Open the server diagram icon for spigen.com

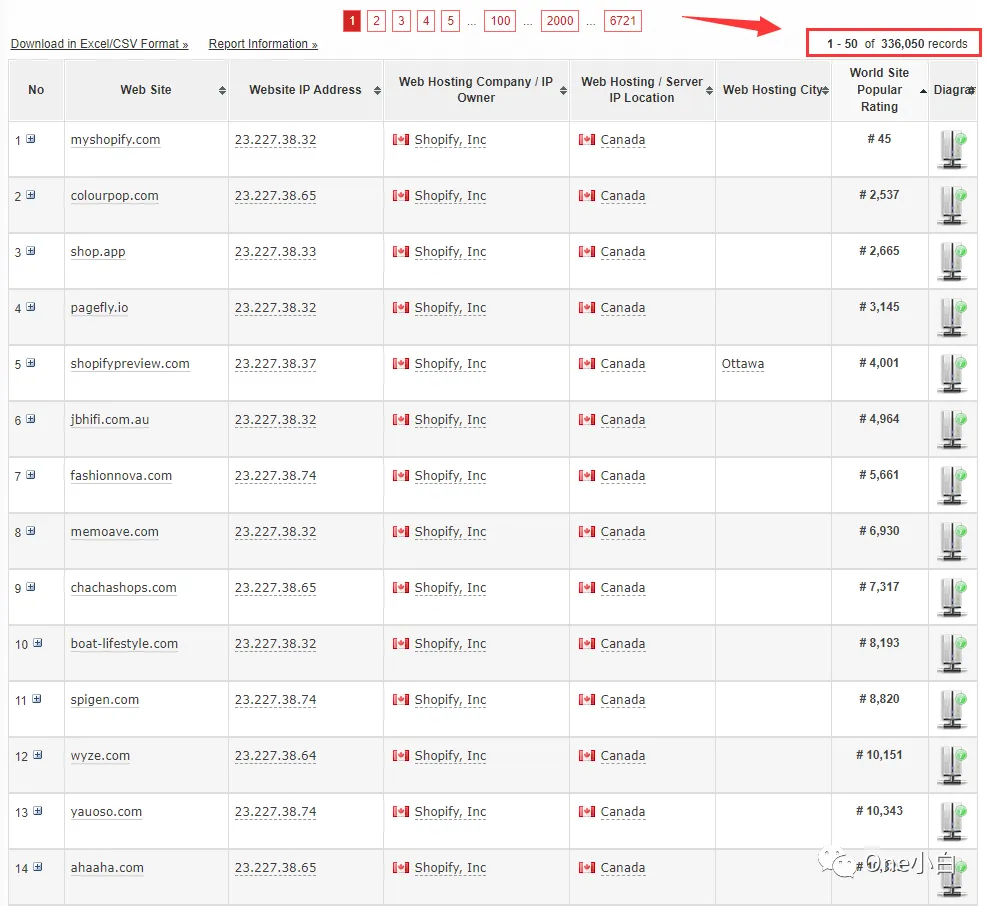952,710
